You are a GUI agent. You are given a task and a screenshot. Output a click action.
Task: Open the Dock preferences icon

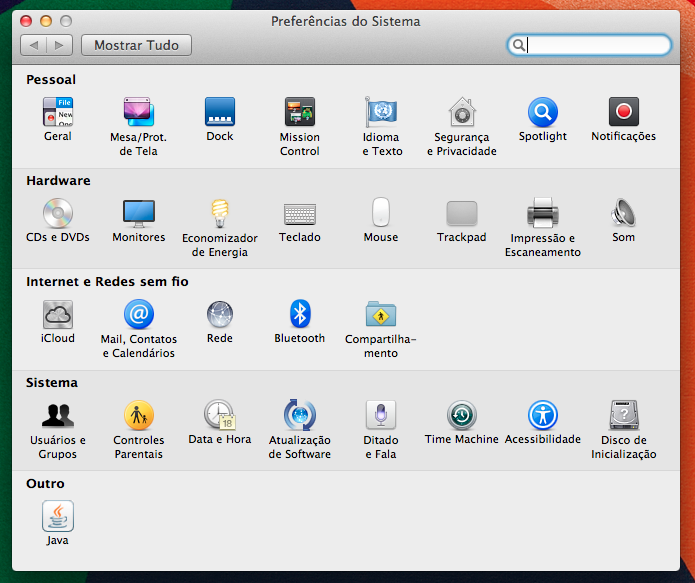coord(220,112)
